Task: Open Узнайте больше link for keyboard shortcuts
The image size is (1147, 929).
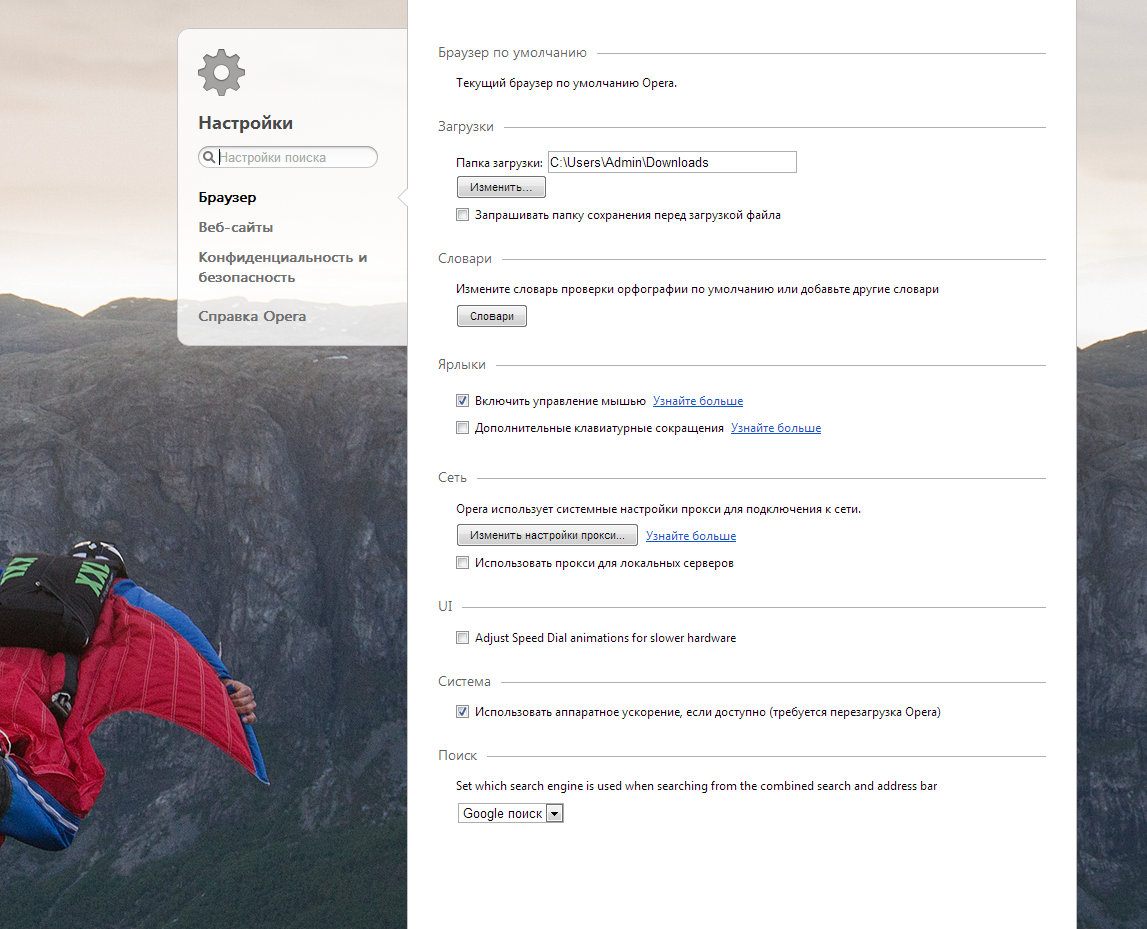Action: point(776,428)
